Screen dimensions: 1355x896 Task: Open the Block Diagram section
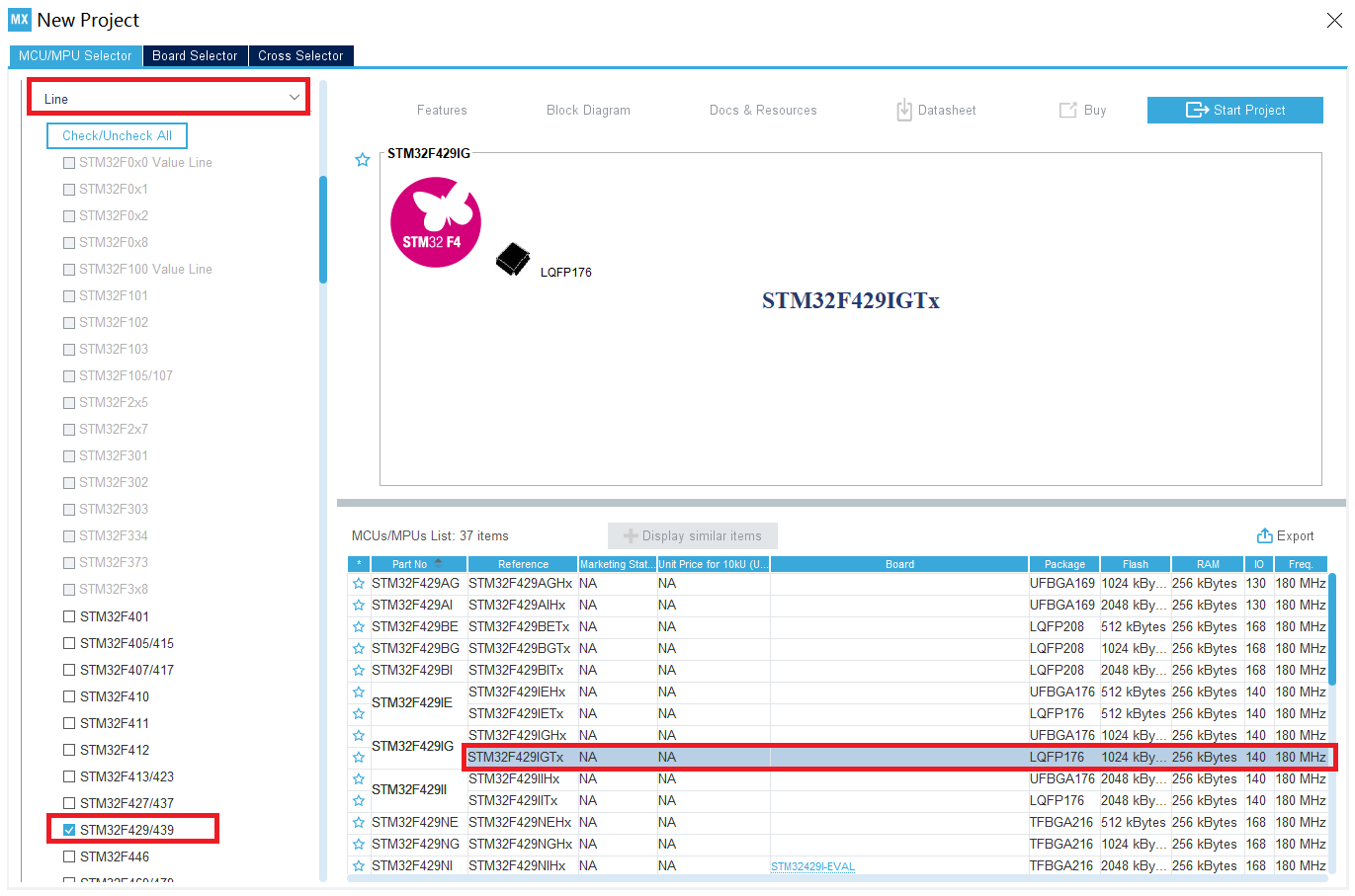tap(588, 111)
